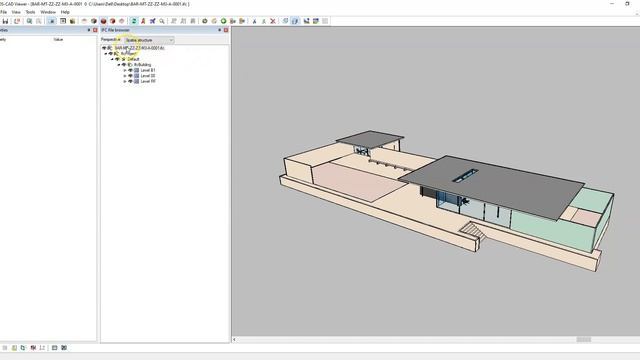Image resolution: width=640 pixels, height=360 pixels.
Task: Expand the Level RF tree node
Action: (x=125, y=81)
